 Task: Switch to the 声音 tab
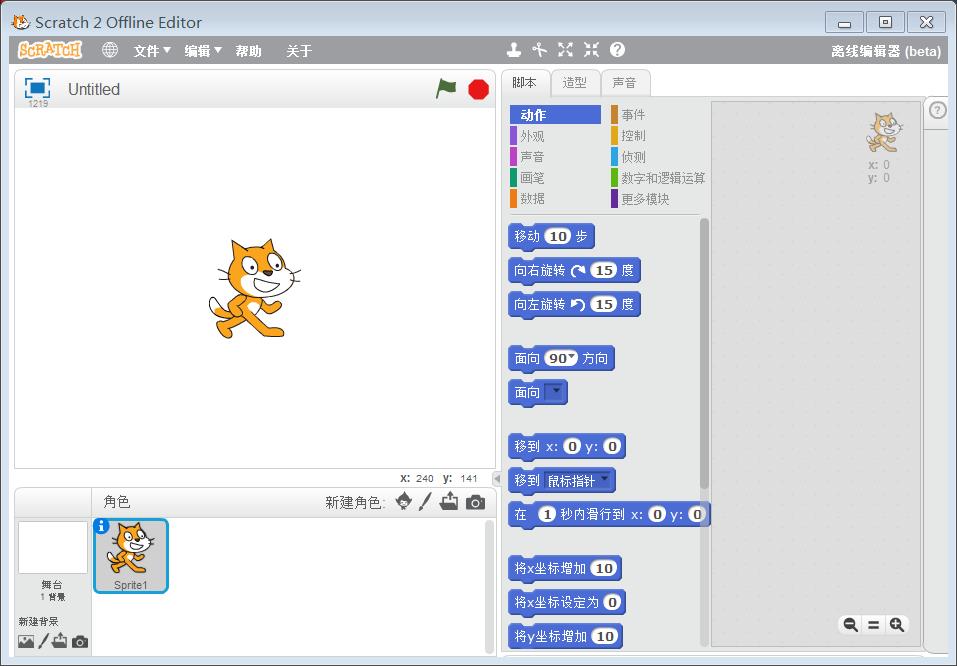[625, 83]
